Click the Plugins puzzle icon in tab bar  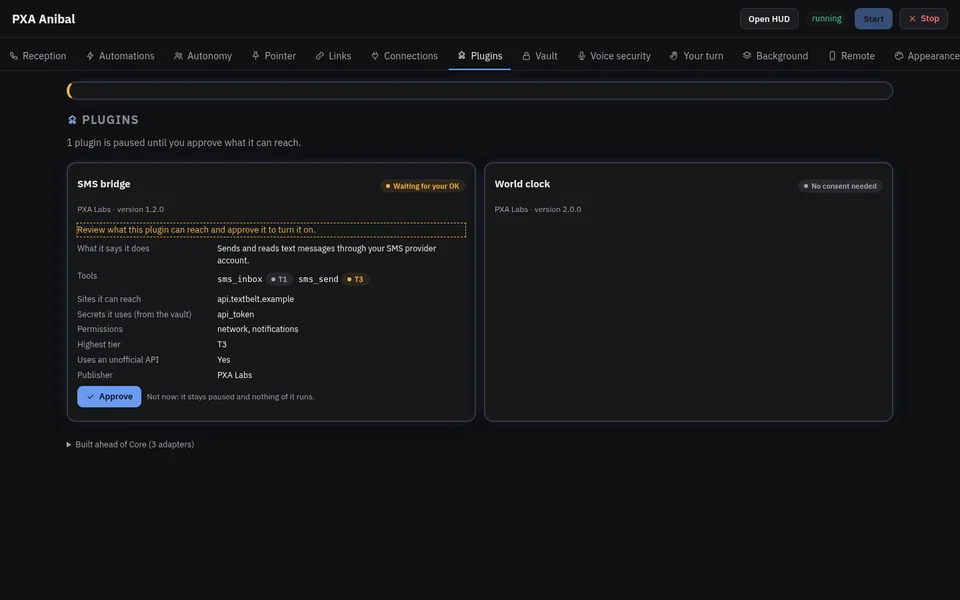click(x=462, y=56)
